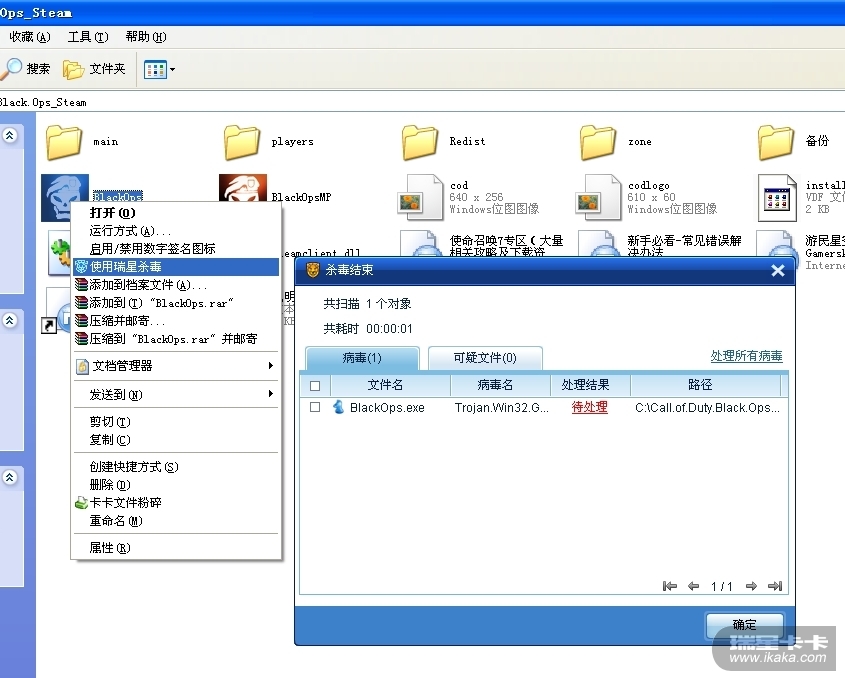This screenshot has width=845, height=678.
Task: Click the Rising shield icon in dialog title
Action: (313, 270)
